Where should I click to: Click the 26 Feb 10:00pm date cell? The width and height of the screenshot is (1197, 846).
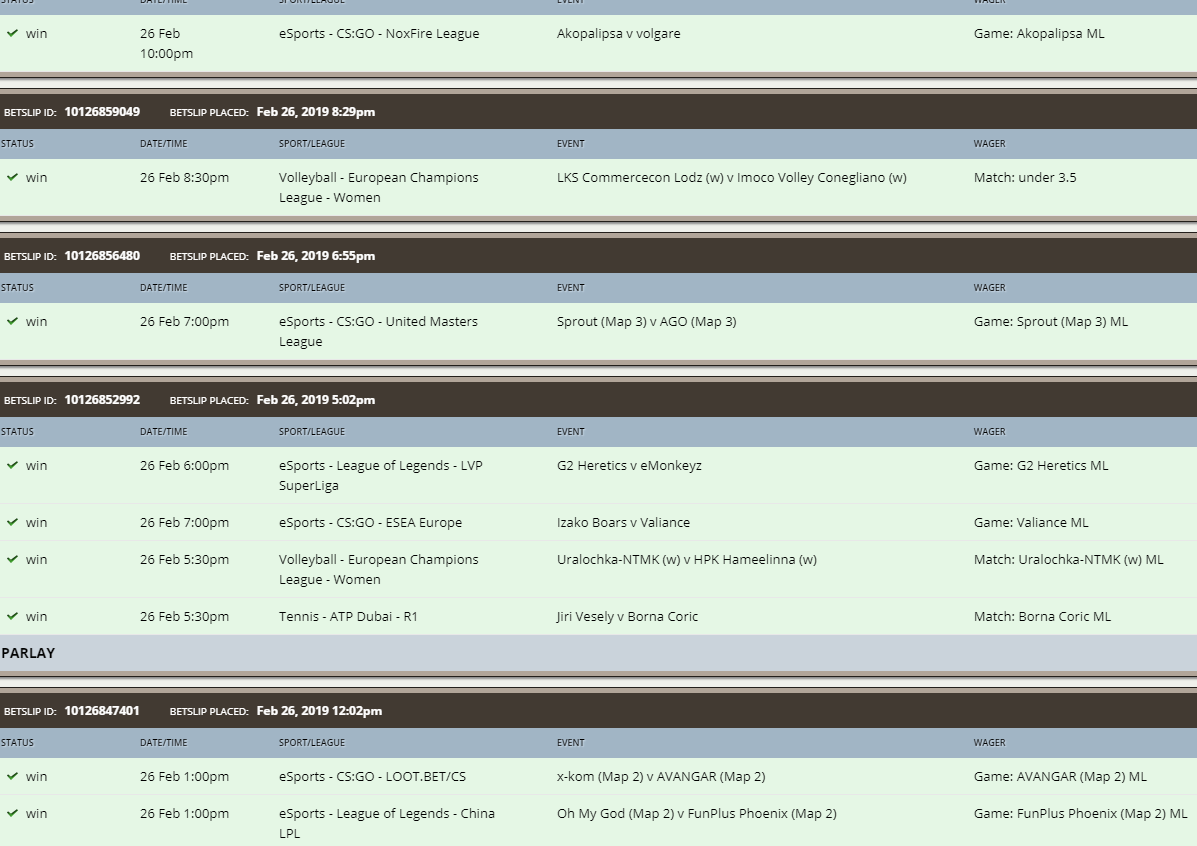coord(166,44)
